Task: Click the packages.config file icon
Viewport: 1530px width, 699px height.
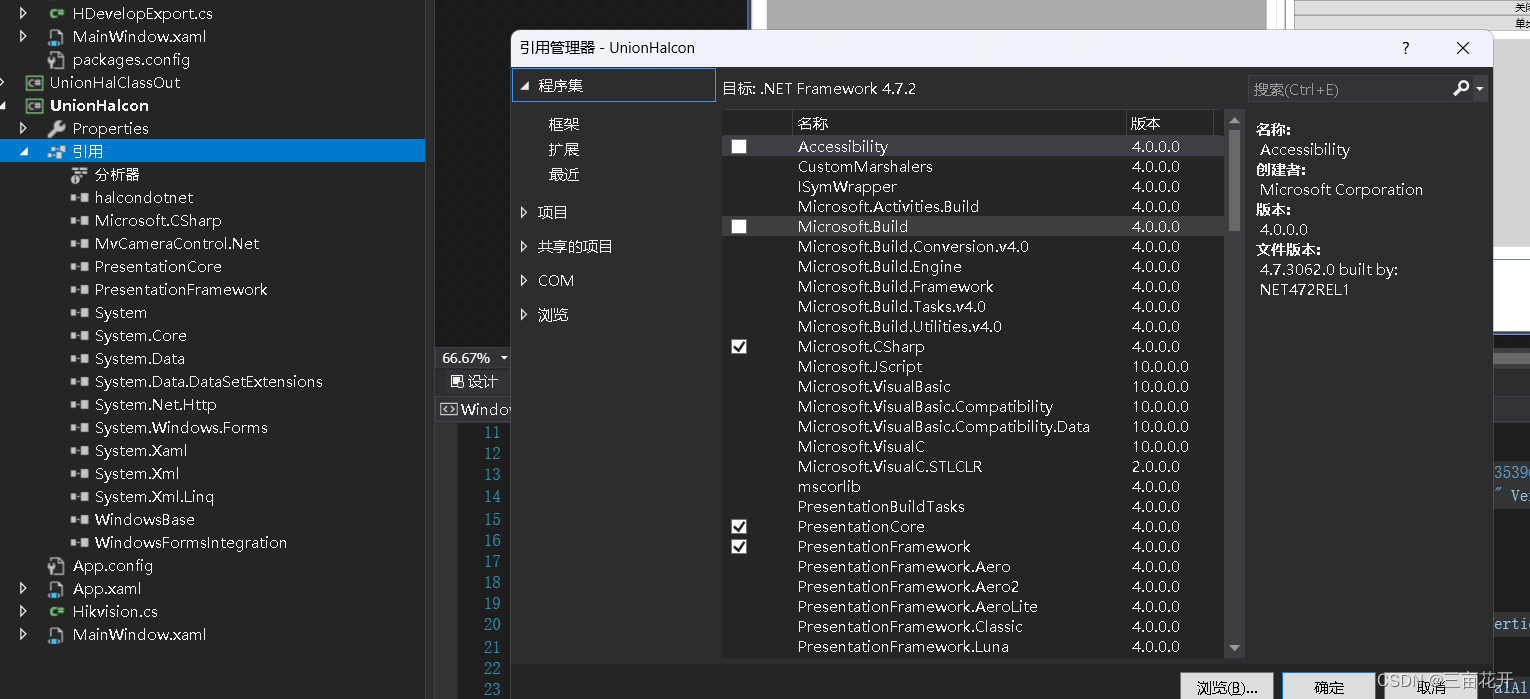Action: (57, 59)
